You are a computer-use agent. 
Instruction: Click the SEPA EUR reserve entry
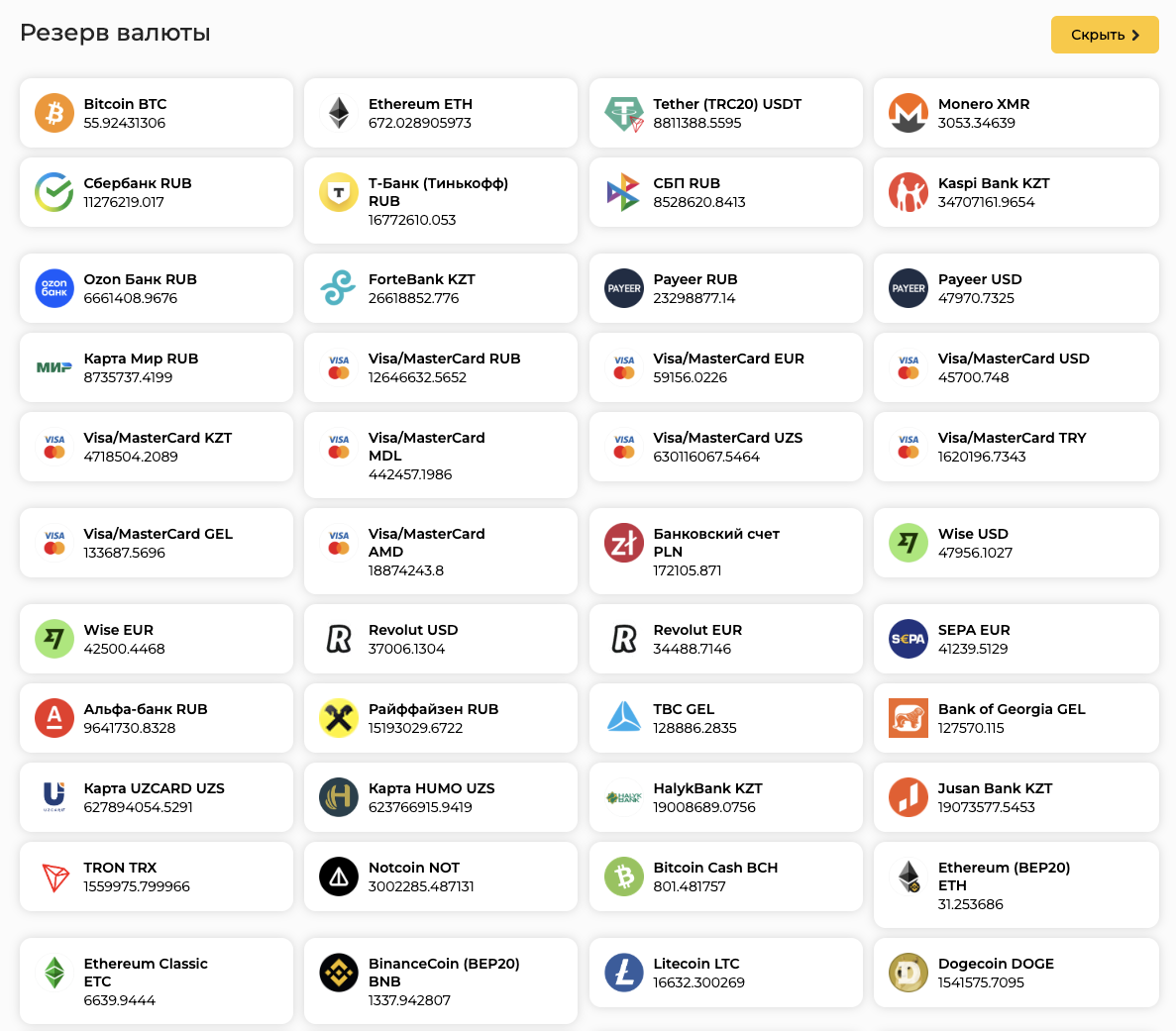coord(1016,639)
